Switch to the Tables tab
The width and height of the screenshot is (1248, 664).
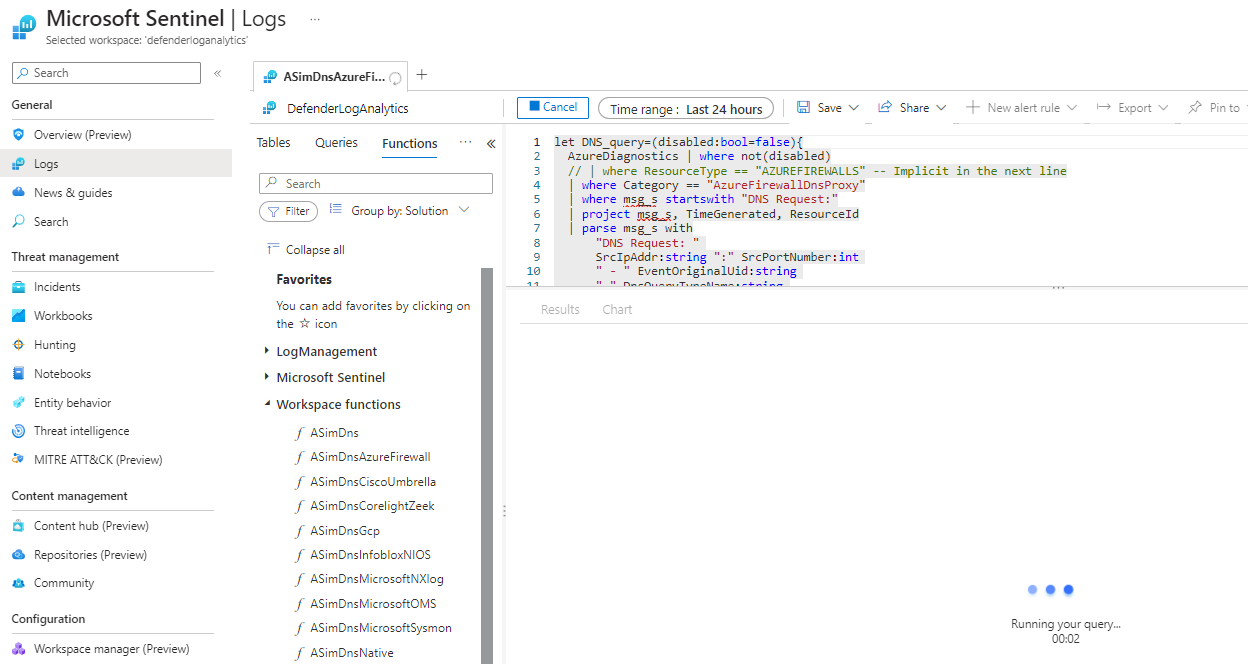coord(273,143)
